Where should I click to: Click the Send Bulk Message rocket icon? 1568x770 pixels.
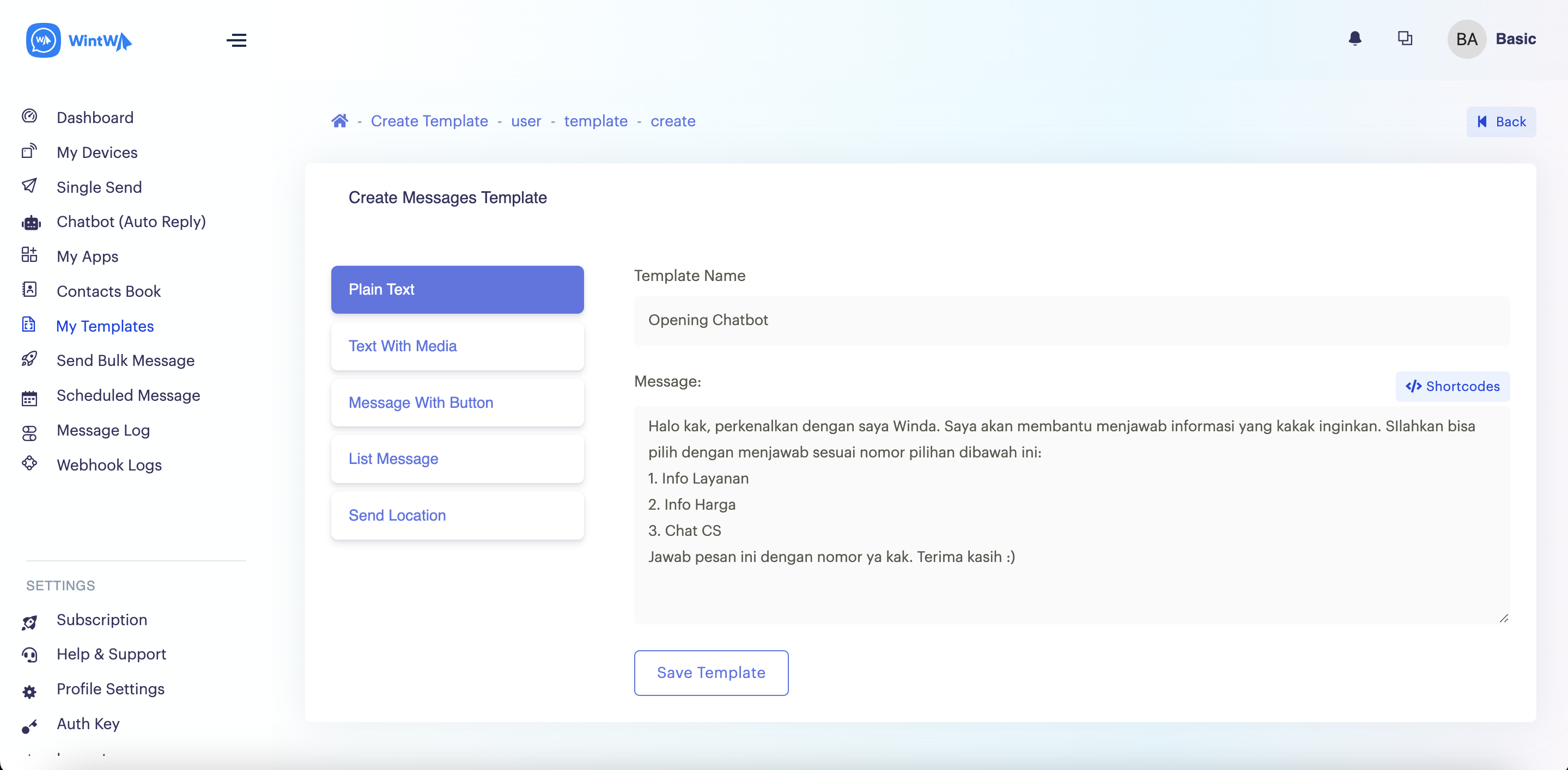tap(29, 360)
